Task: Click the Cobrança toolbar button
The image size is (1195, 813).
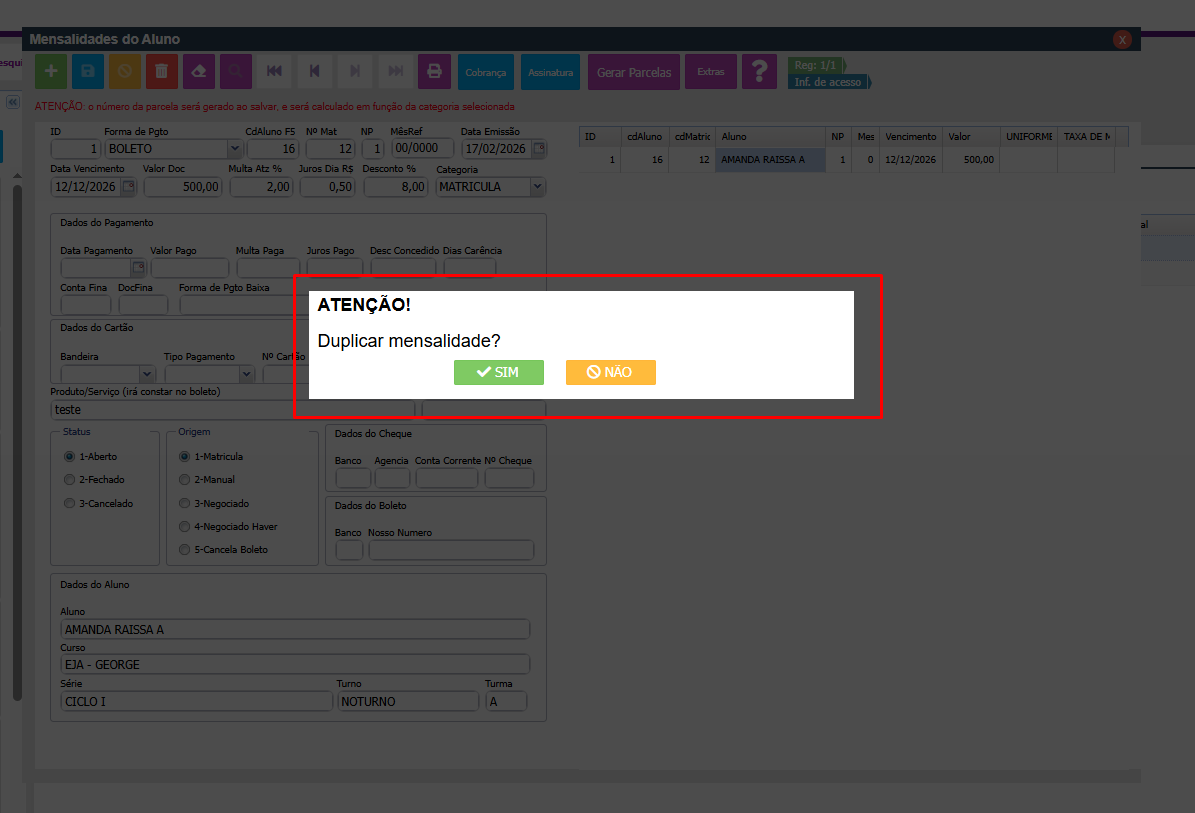Action: [486, 72]
